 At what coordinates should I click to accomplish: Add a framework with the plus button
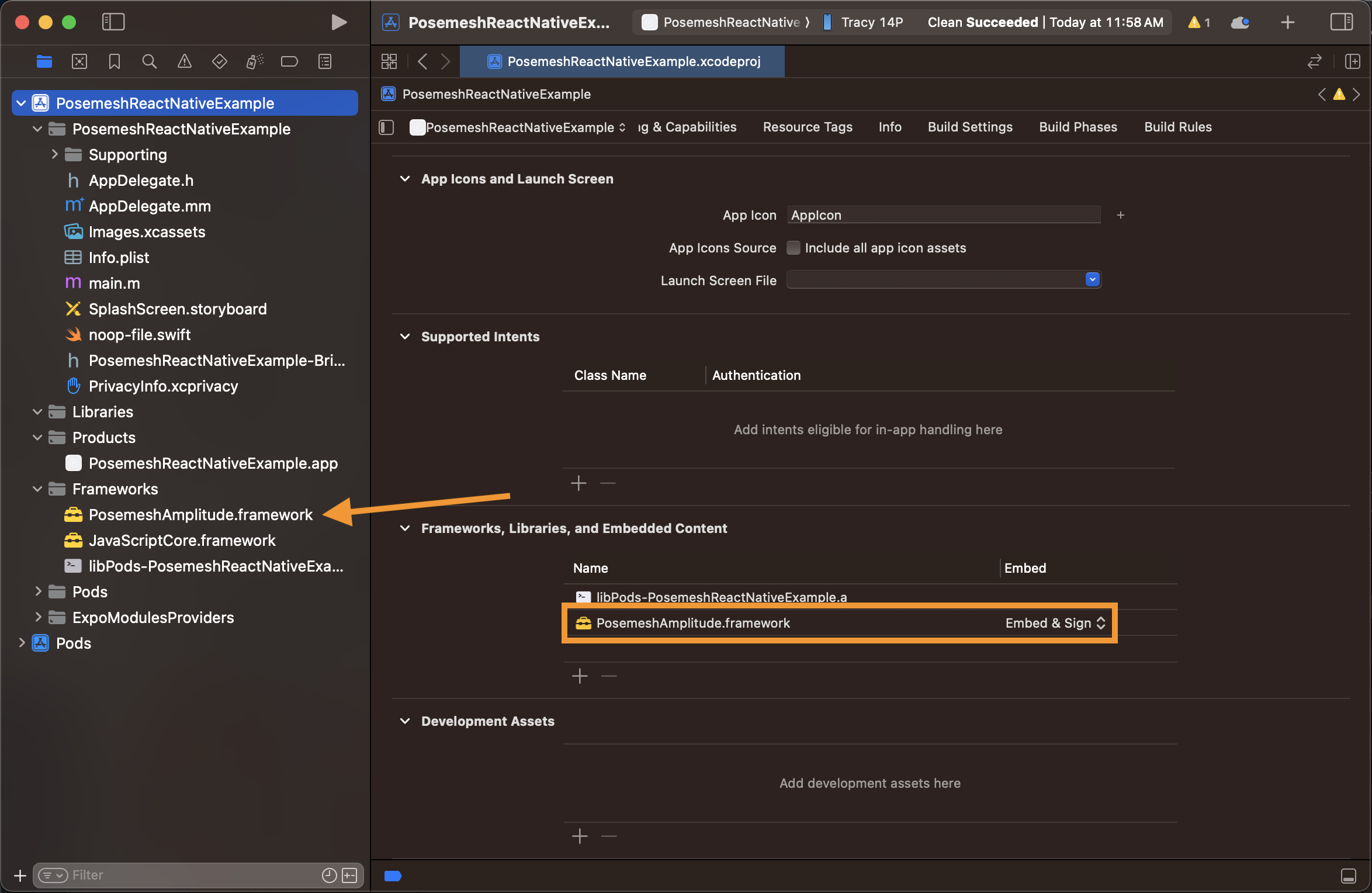pyautogui.click(x=579, y=676)
